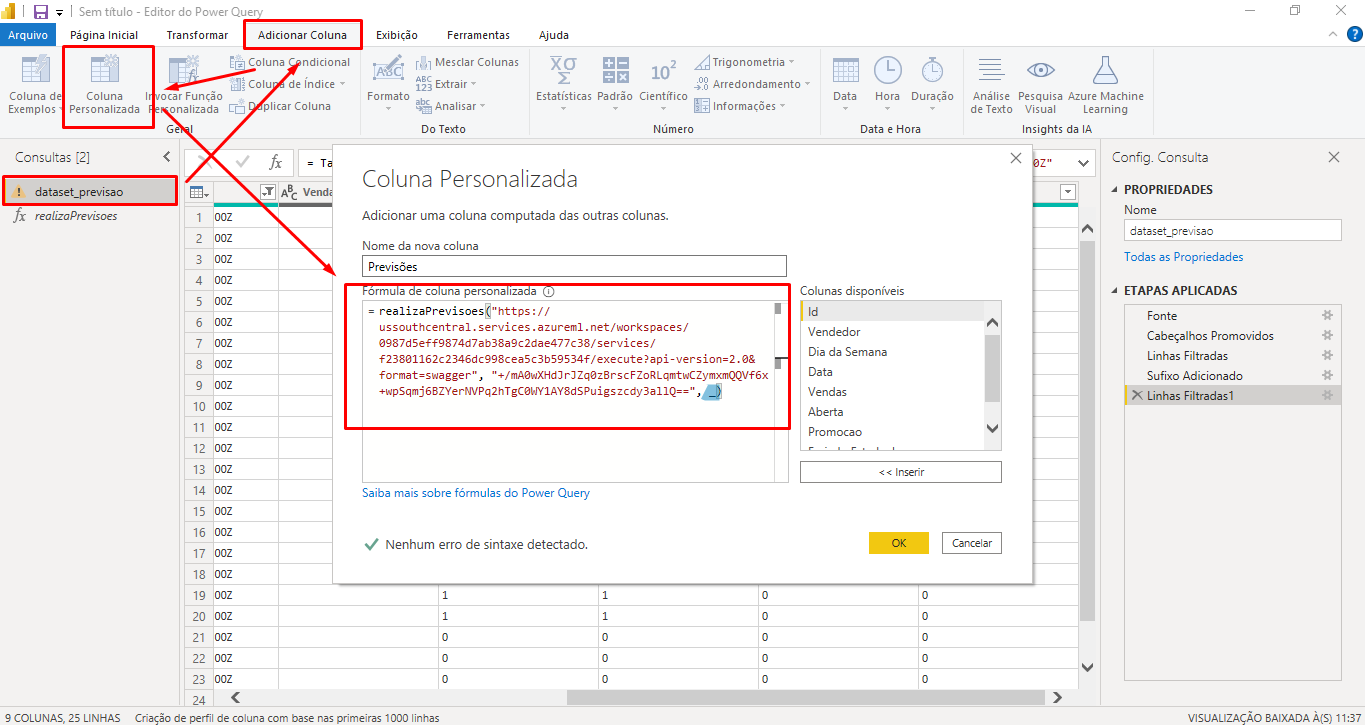Image resolution: width=1365 pixels, height=725 pixels.
Task: Close the Coluna Personalizada dialog
Action: 1016,158
